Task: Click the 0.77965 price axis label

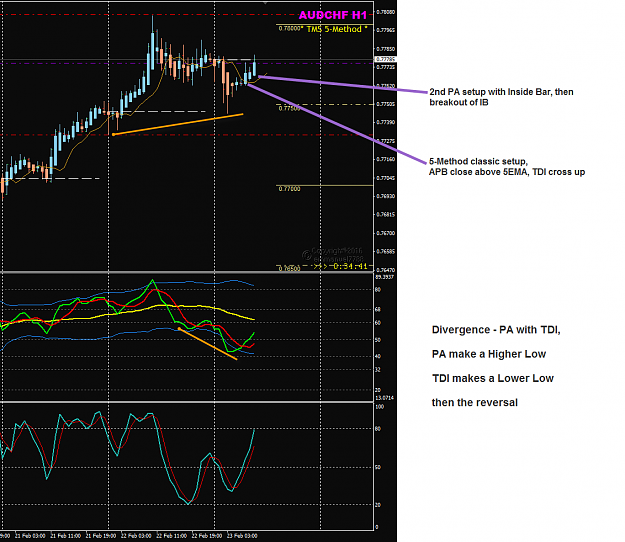Action: (385, 30)
